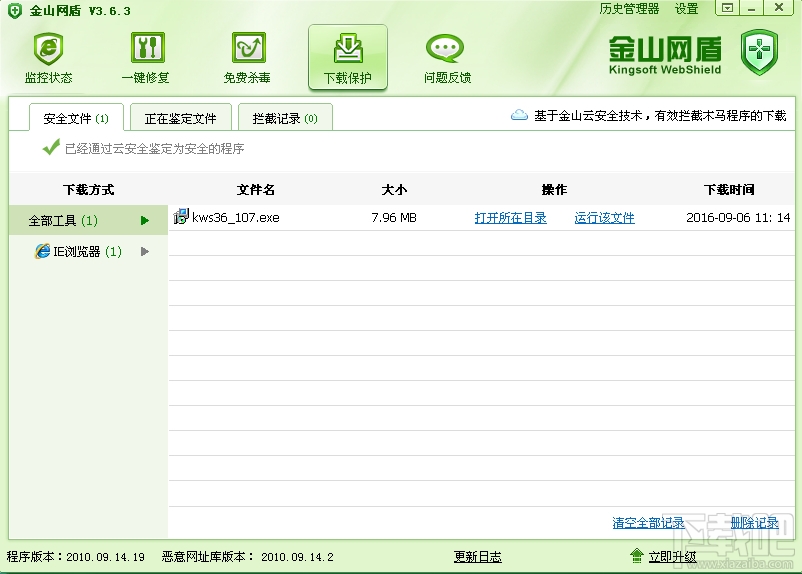Click the 一键修复 one-key repair icon

click(147, 49)
